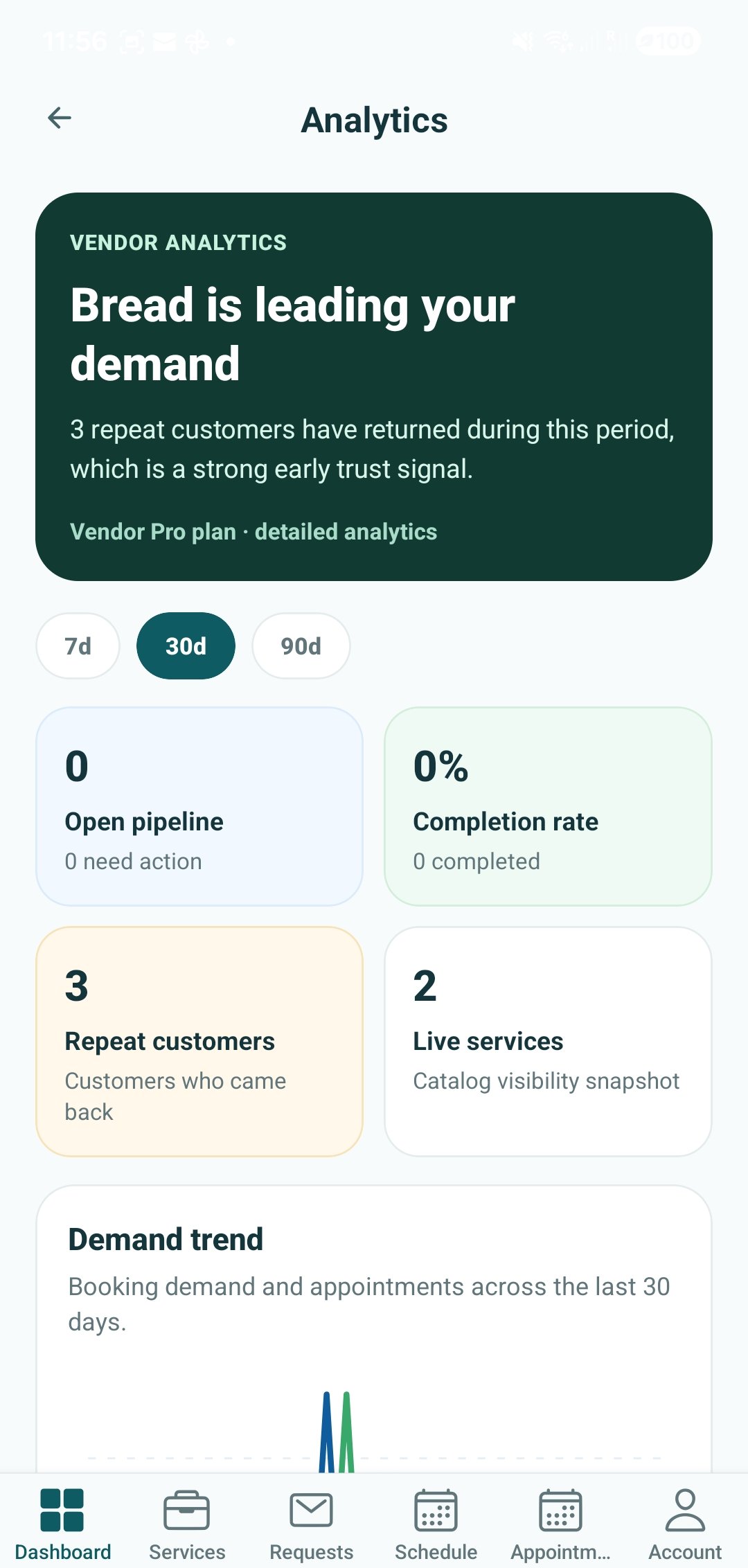
Task: Tap the battery indicator in status bar
Action: coord(668,42)
